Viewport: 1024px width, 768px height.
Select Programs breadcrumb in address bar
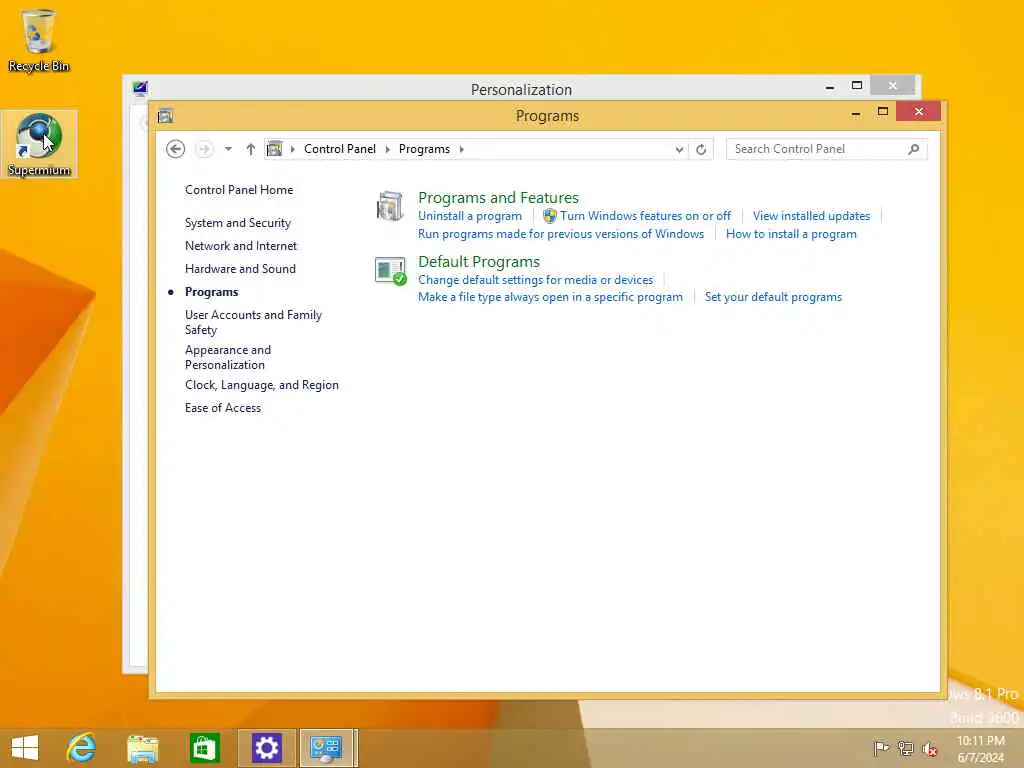coord(424,149)
